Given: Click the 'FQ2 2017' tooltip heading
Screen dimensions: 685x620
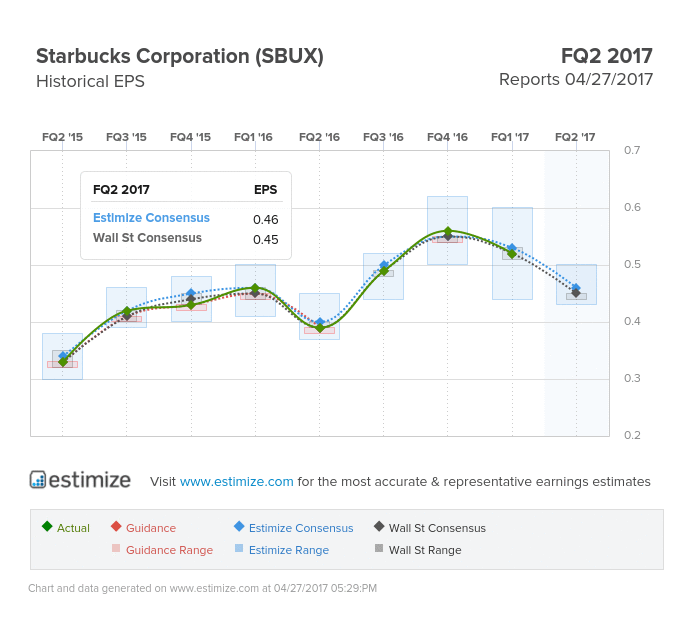Looking at the screenshot, I should (x=121, y=190).
